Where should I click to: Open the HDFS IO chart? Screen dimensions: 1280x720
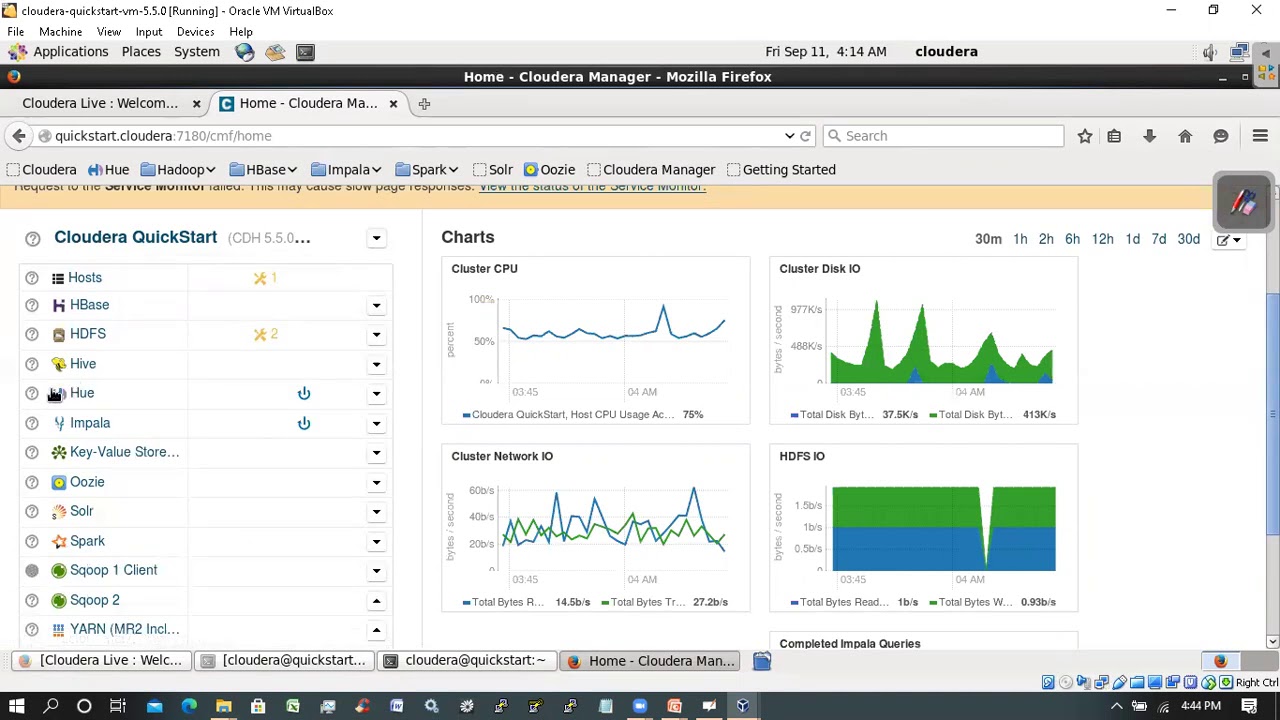(x=923, y=528)
